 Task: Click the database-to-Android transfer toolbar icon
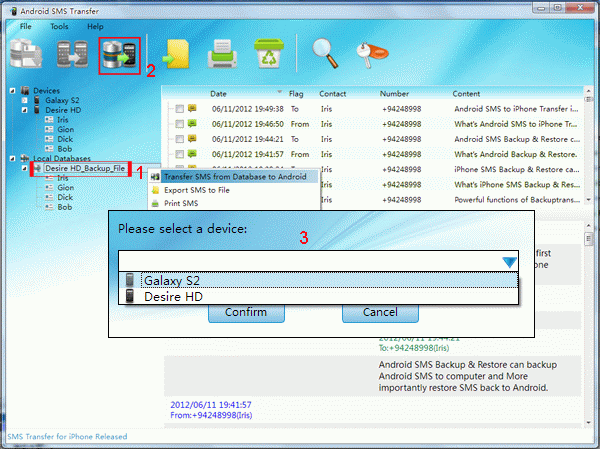coord(119,55)
